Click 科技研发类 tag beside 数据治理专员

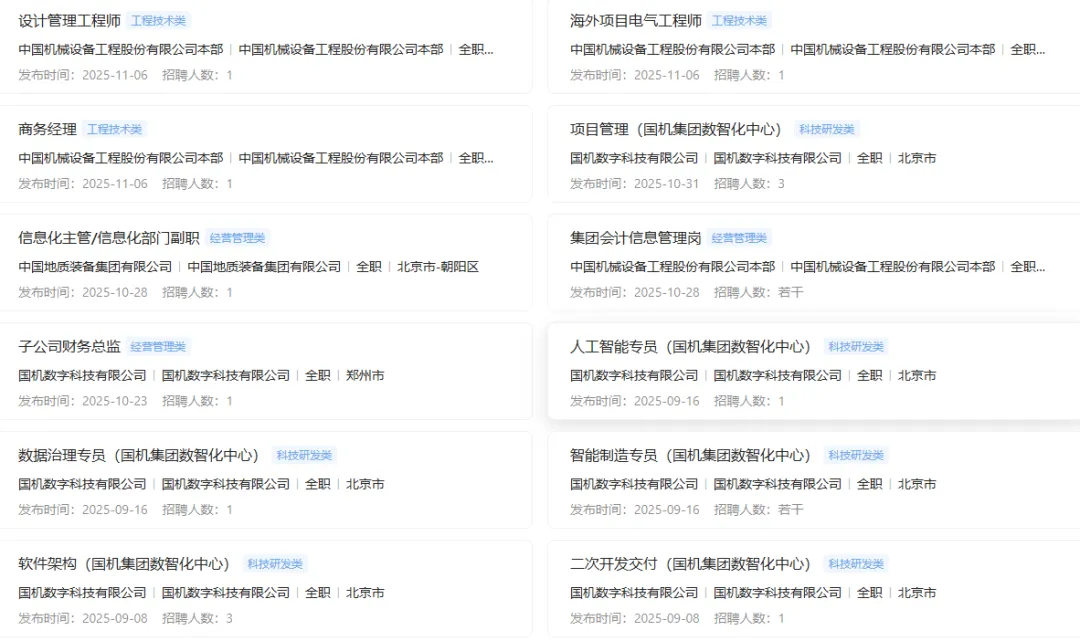[304, 455]
